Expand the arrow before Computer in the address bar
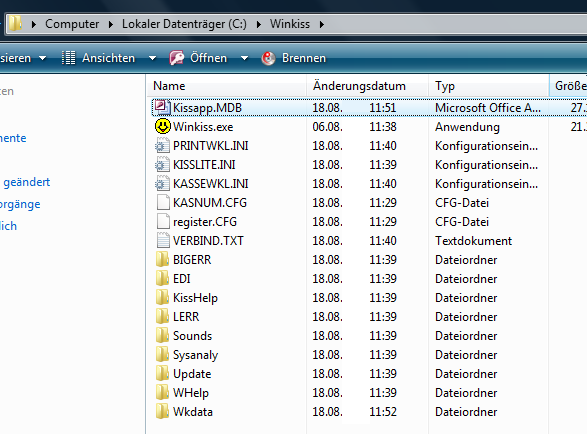The width and height of the screenshot is (587, 434). pos(34,24)
